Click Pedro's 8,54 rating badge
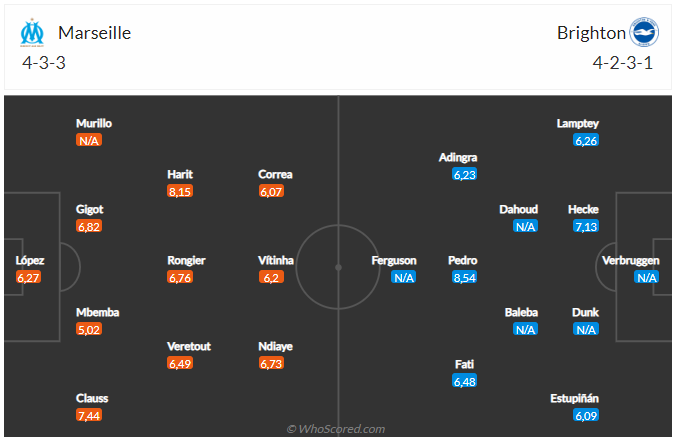679x437 pixels. pyautogui.click(x=463, y=278)
